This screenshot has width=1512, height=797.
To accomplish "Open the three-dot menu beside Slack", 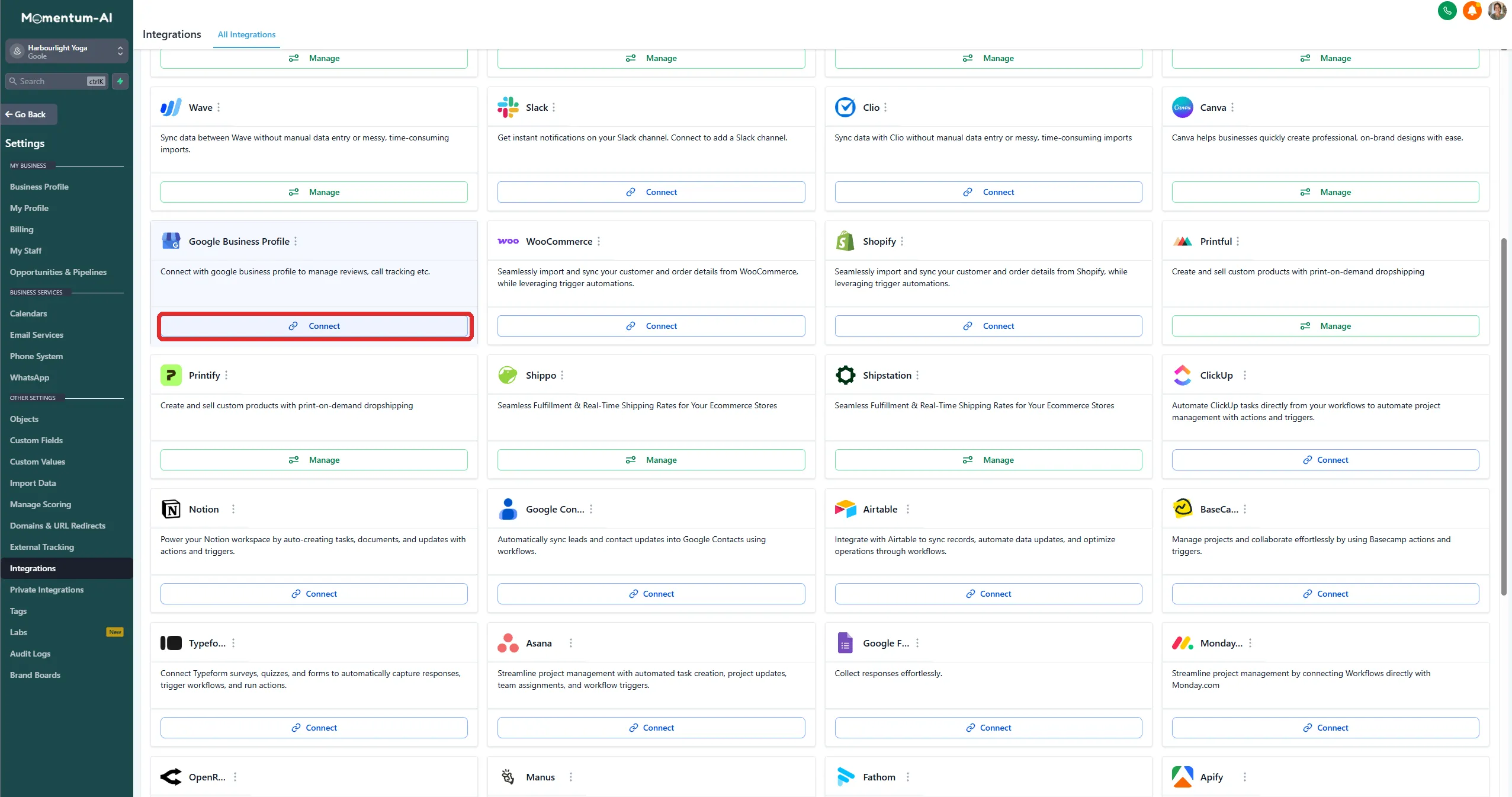I will pos(554,107).
